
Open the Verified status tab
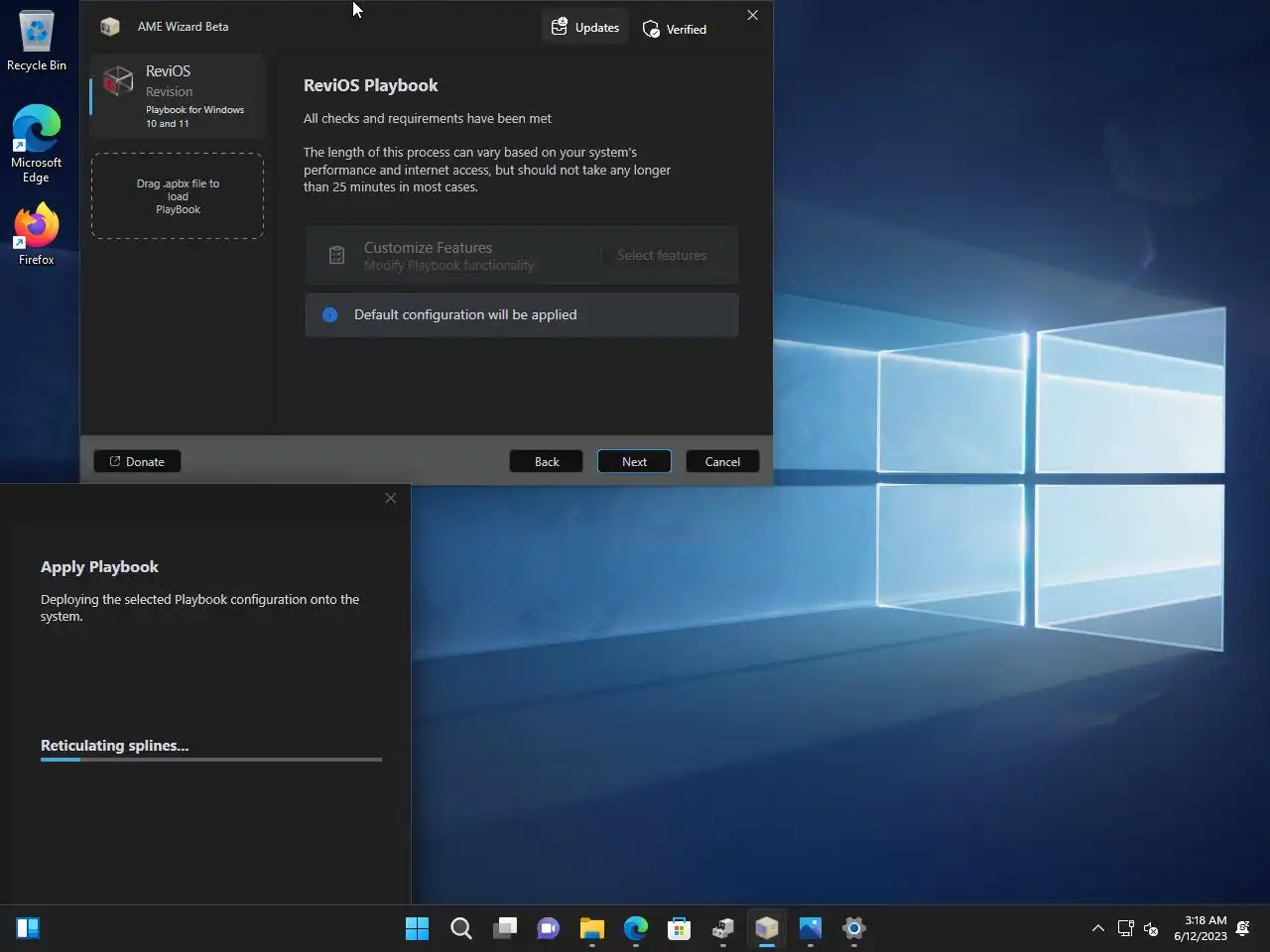click(675, 29)
